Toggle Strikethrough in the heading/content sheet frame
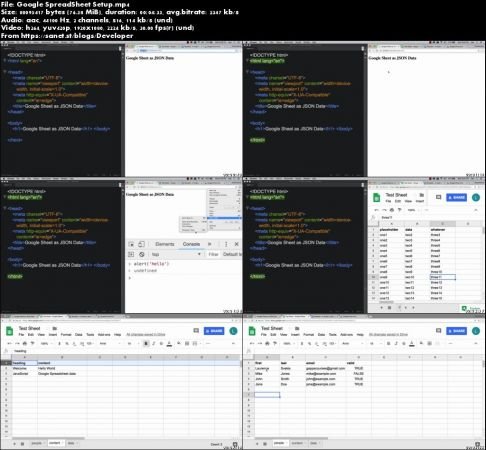The height and width of the screenshot is (450, 486). coord(161,343)
